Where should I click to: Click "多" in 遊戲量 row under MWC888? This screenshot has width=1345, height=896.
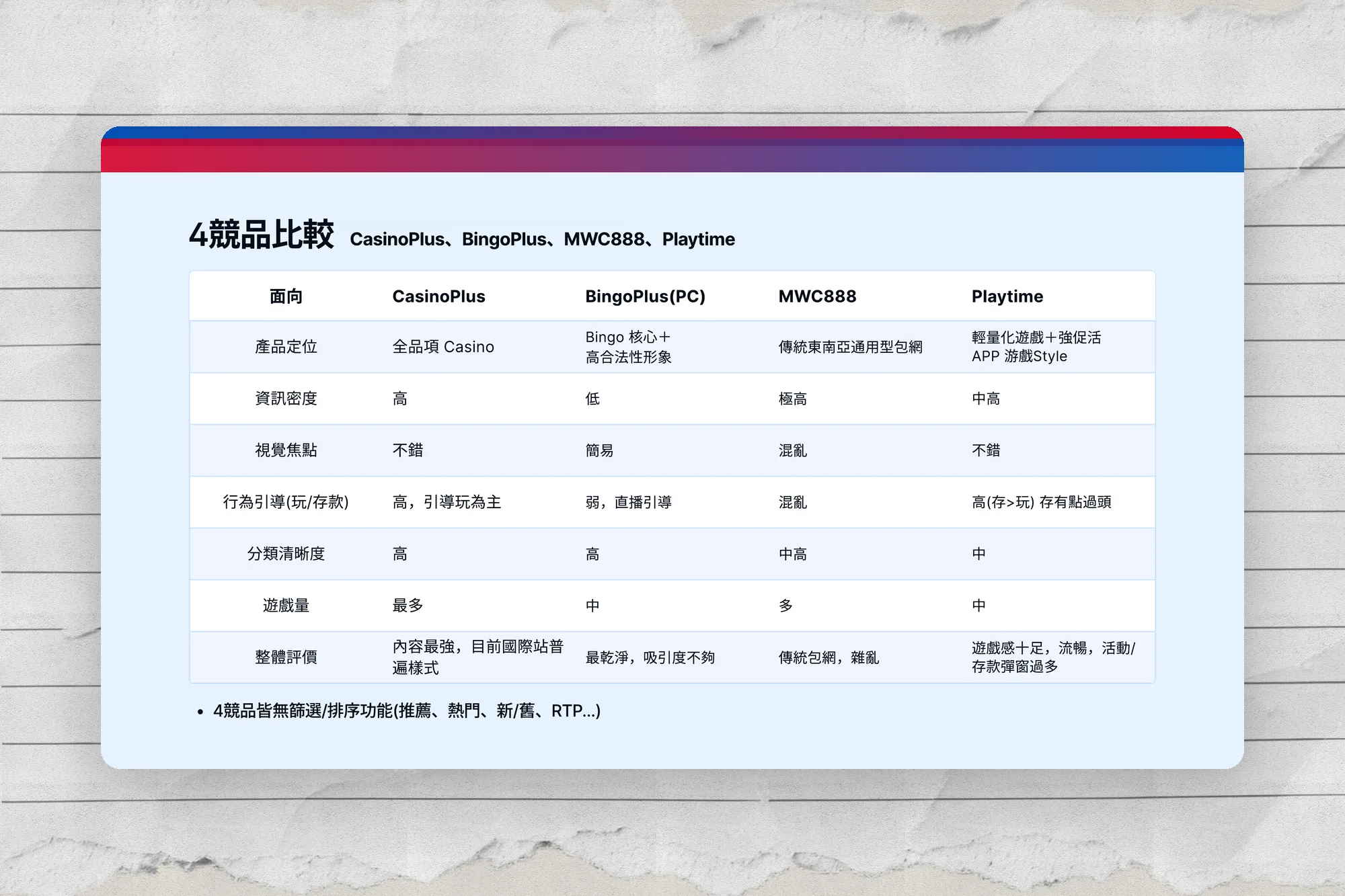click(785, 606)
